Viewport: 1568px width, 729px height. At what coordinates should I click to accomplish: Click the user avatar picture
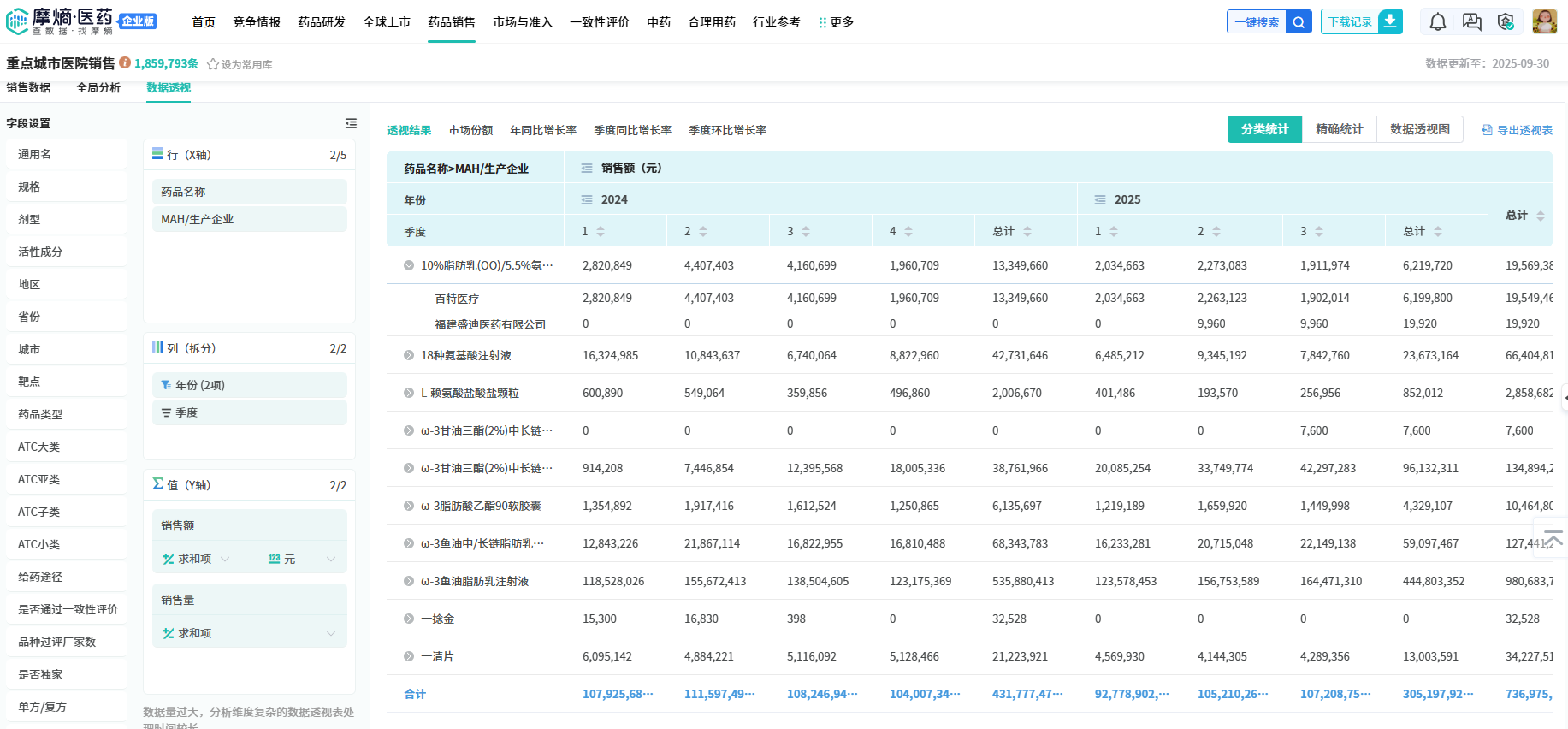point(1544,22)
